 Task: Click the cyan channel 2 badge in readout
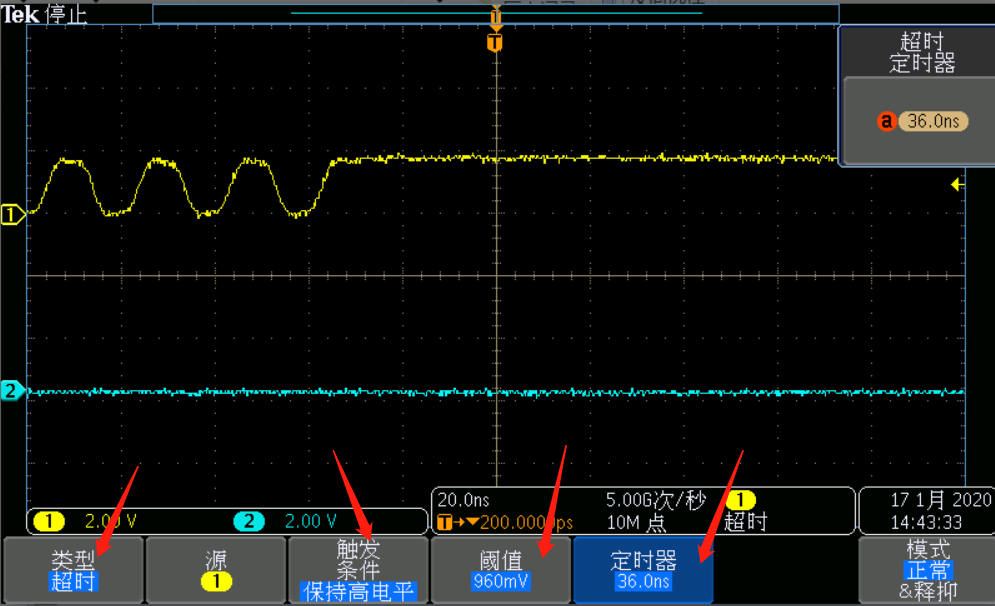pos(249,522)
